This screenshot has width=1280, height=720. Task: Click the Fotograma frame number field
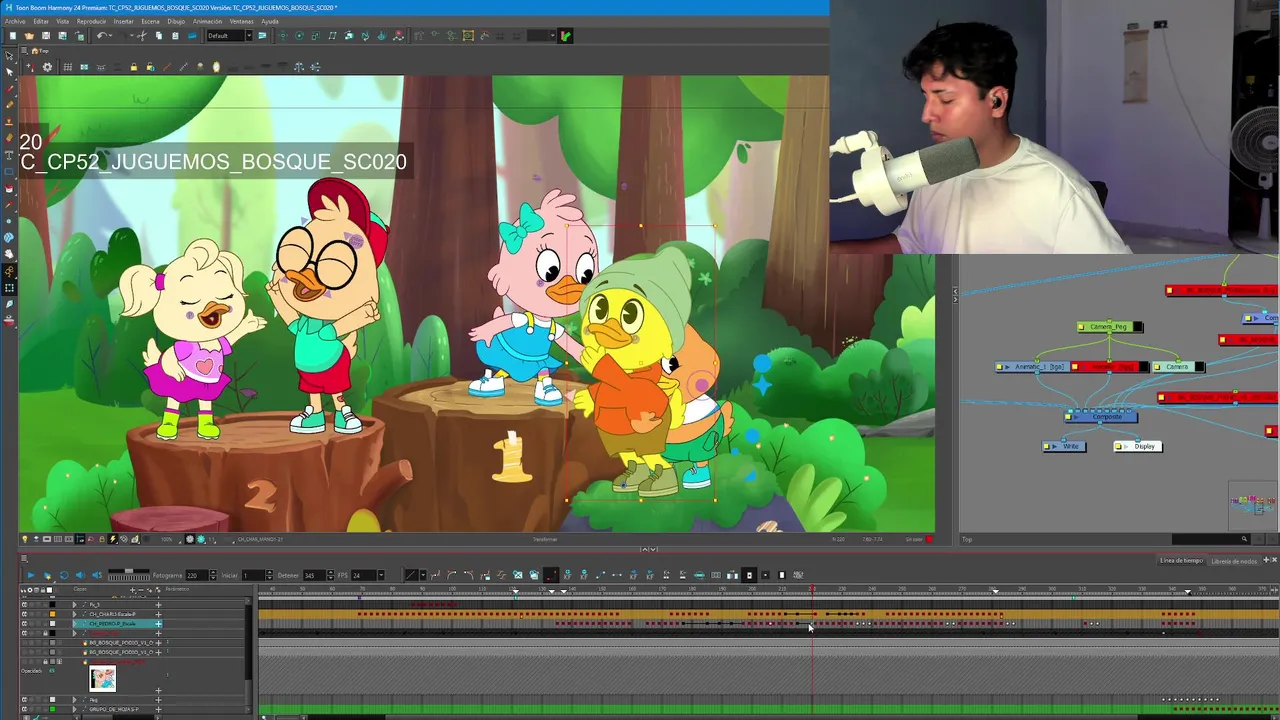197,575
